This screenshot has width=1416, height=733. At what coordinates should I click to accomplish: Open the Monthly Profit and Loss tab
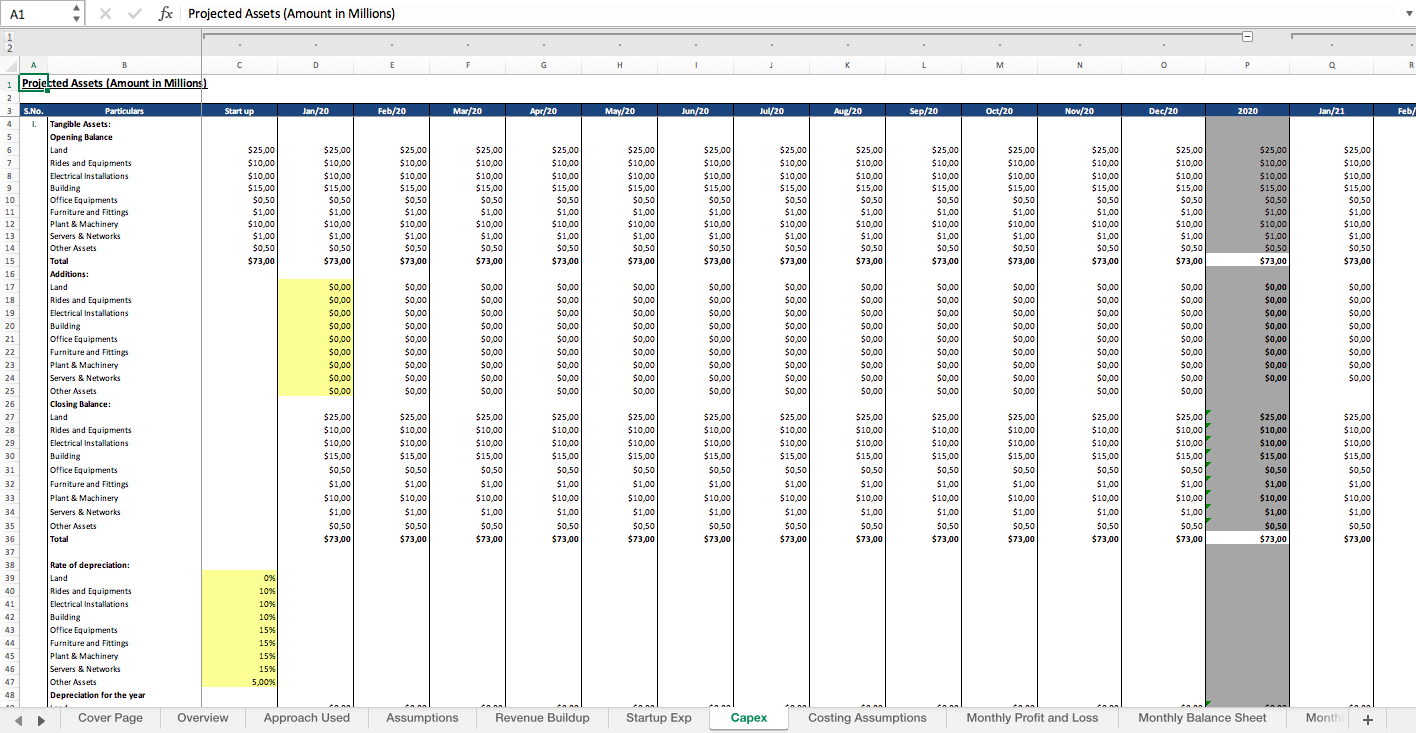pos(1032,718)
